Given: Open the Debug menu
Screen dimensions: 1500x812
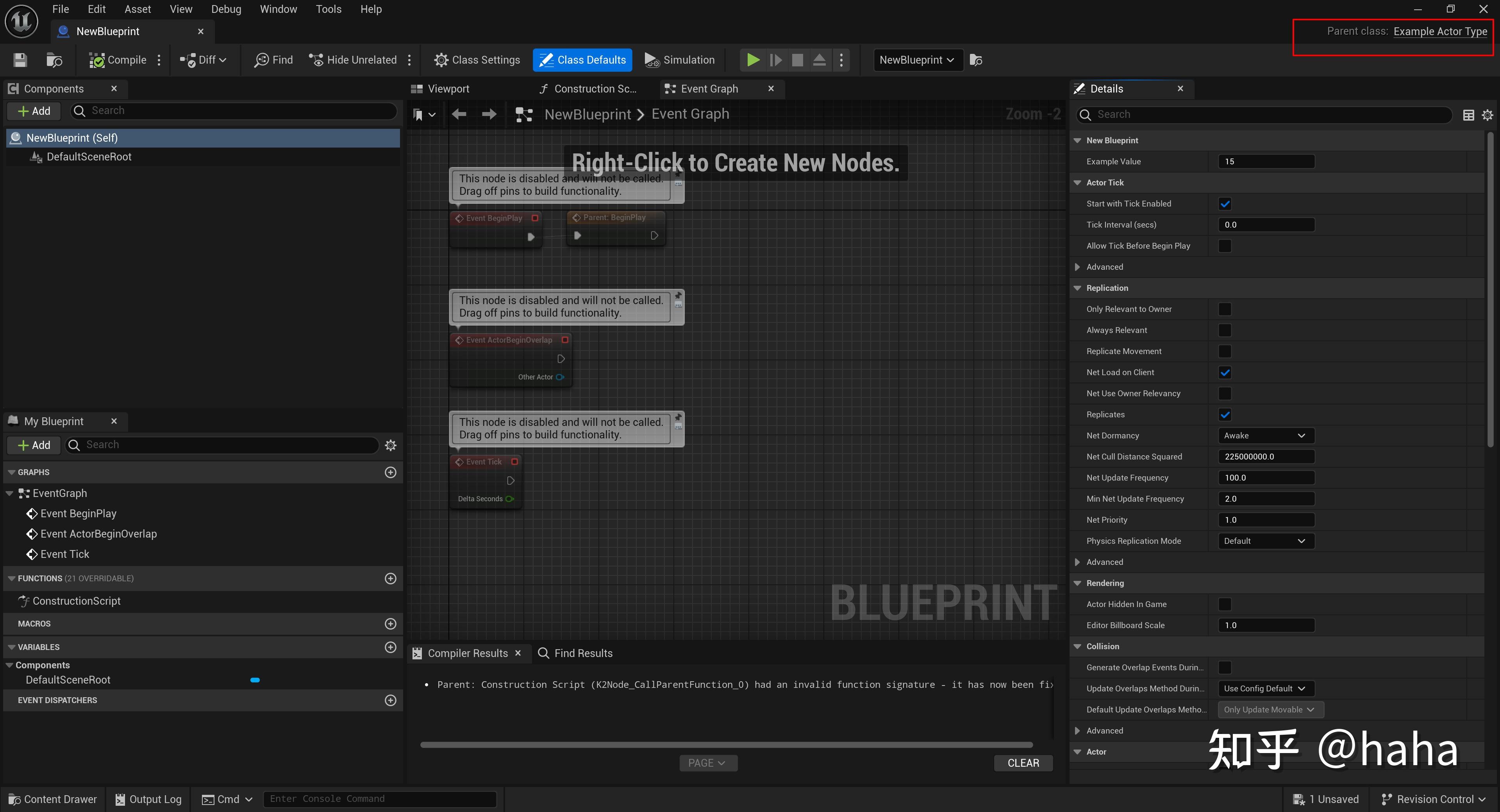Looking at the screenshot, I should 226,9.
